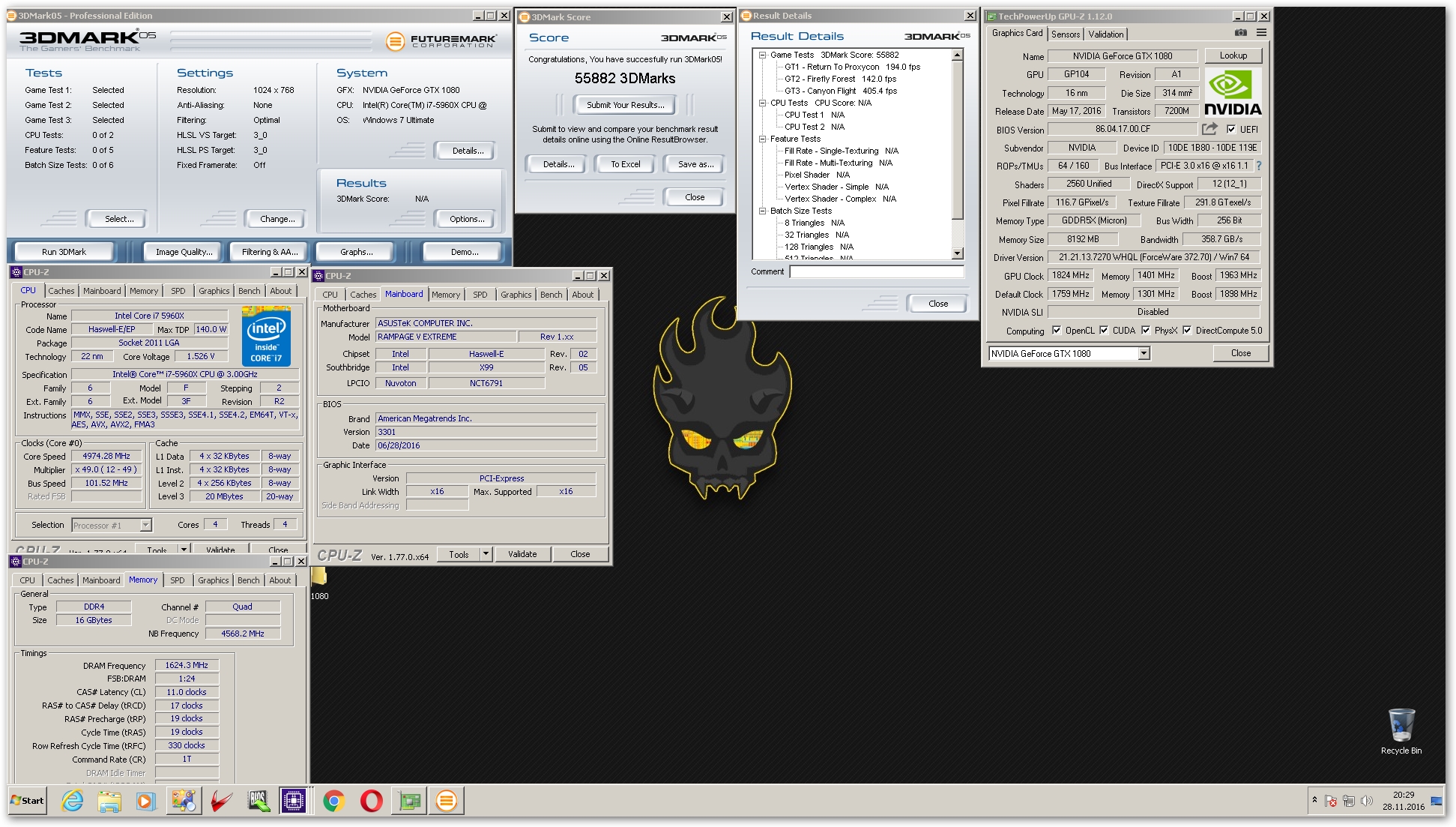Click the BIOS export share icon in GPU-Z
The height and width of the screenshot is (827, 1456).
point(1209,129)
